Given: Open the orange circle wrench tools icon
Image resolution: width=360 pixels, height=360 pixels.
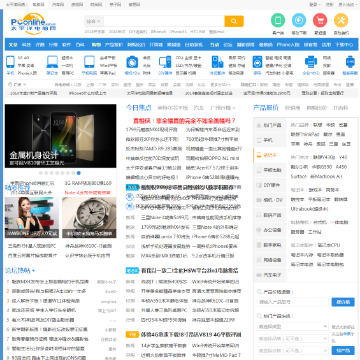Looking at the screenshot, I should coord(341,20).
